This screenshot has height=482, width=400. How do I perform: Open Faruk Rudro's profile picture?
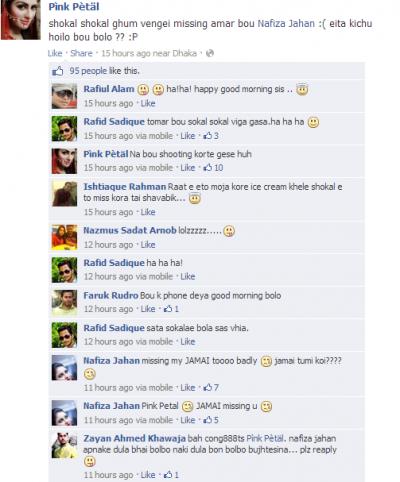click(64, 302)
